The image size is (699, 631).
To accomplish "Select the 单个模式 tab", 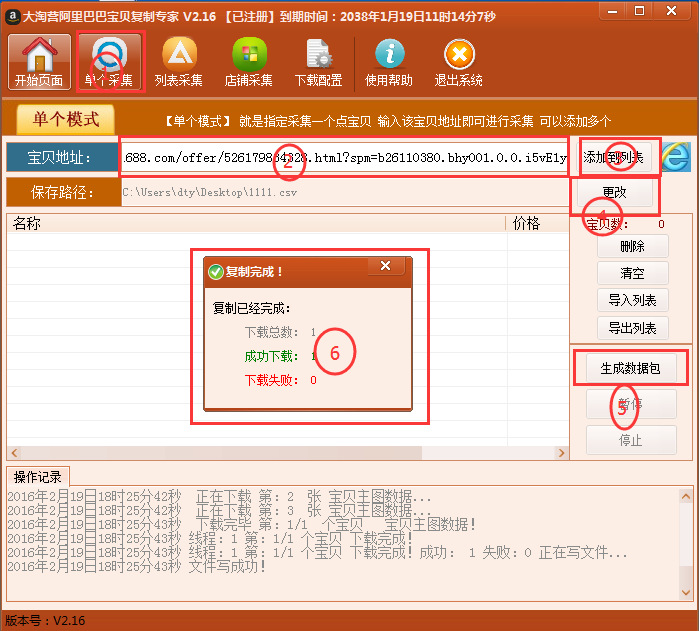I will 66,120.
